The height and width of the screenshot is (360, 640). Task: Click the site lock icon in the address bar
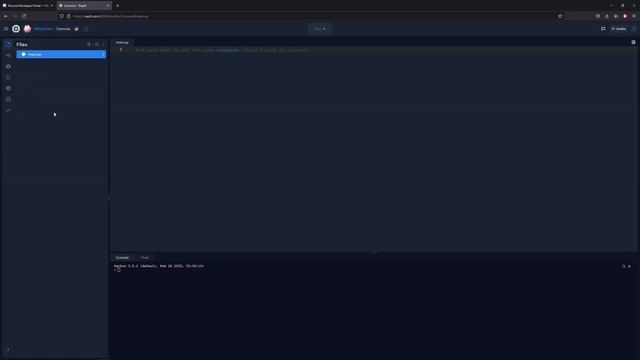point(69,16)
